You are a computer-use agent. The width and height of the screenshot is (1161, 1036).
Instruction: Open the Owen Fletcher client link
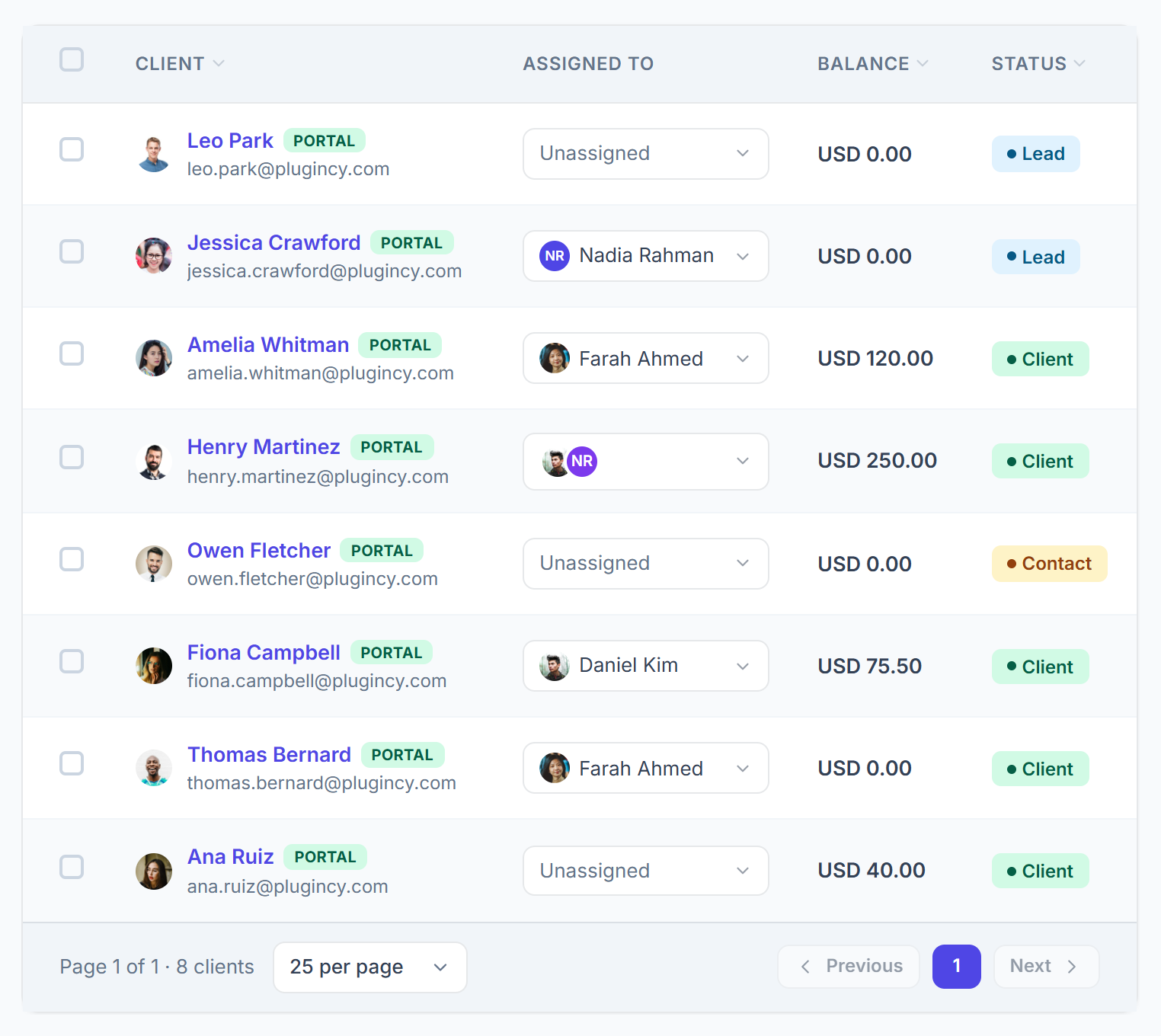(259, 551)
